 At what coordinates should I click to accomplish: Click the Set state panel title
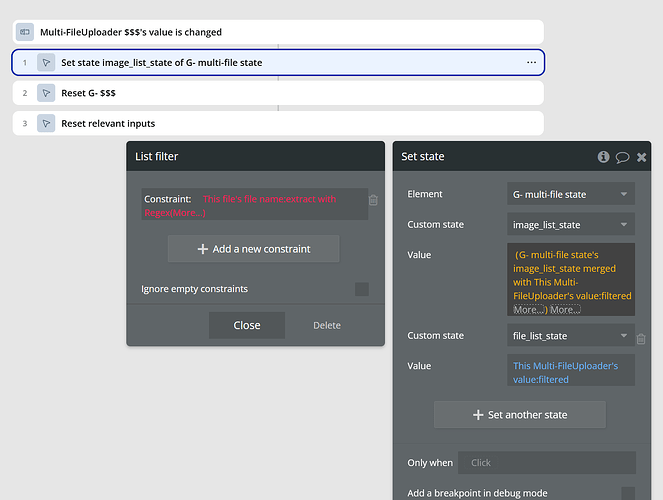point(423,156)
